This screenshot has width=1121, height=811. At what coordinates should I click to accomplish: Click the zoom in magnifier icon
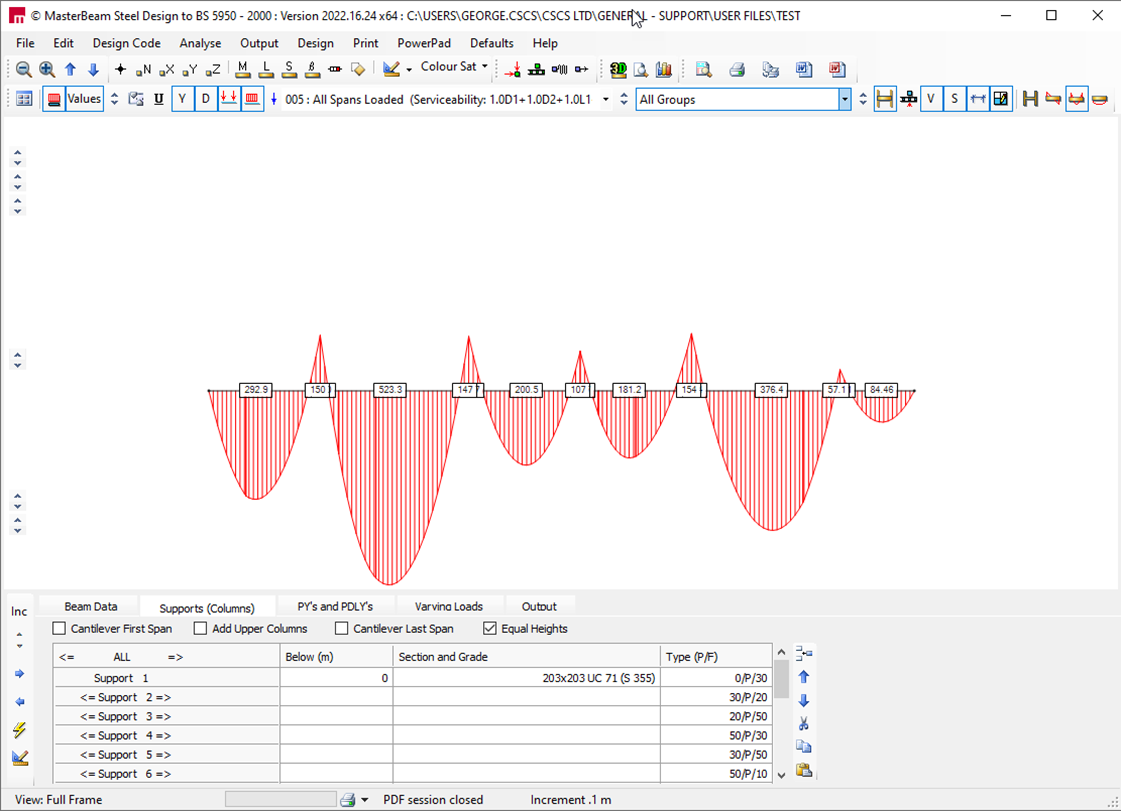pos(47,69)
